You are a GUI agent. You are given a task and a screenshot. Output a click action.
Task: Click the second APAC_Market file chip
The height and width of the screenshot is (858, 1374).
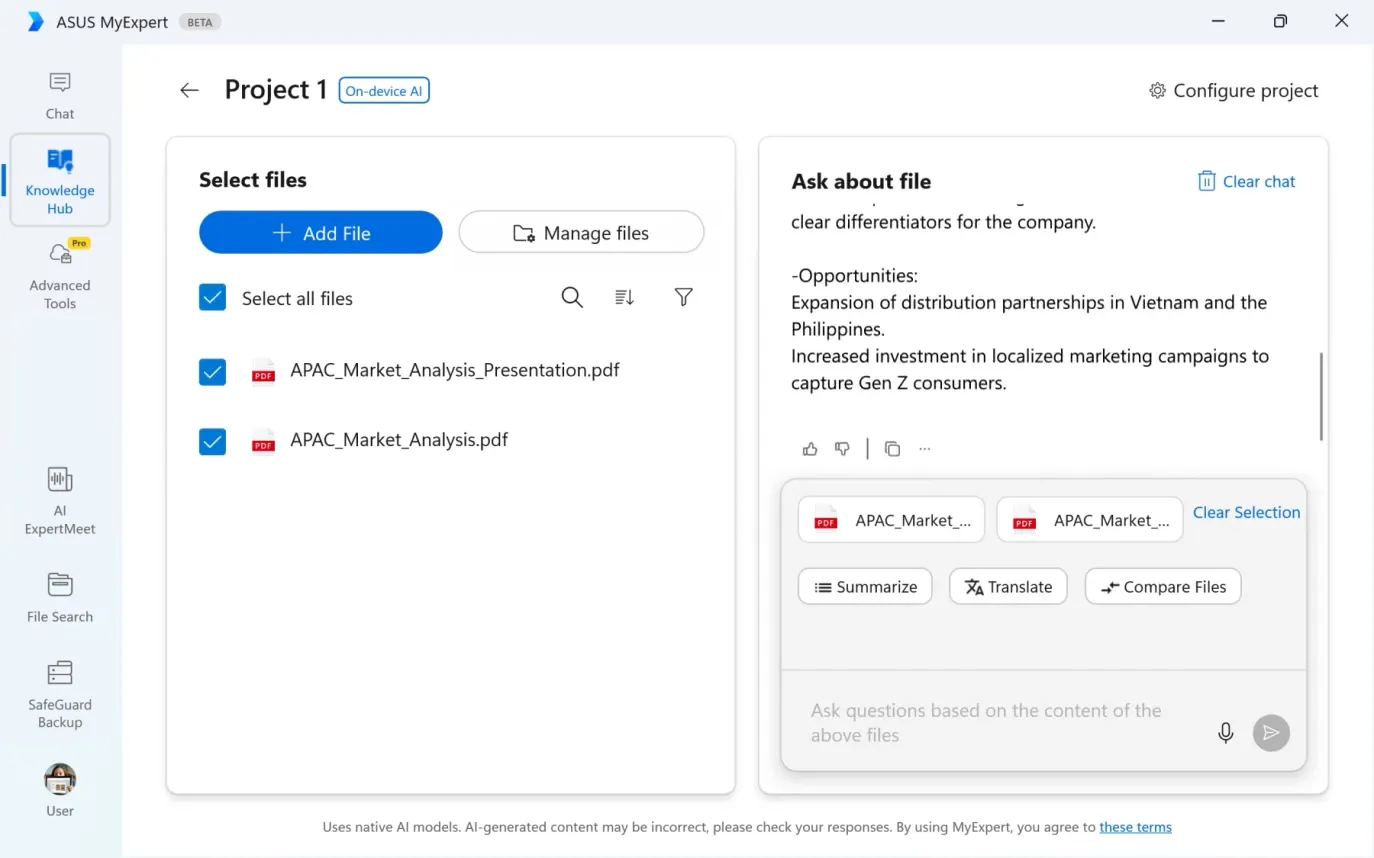point(1090,520)
